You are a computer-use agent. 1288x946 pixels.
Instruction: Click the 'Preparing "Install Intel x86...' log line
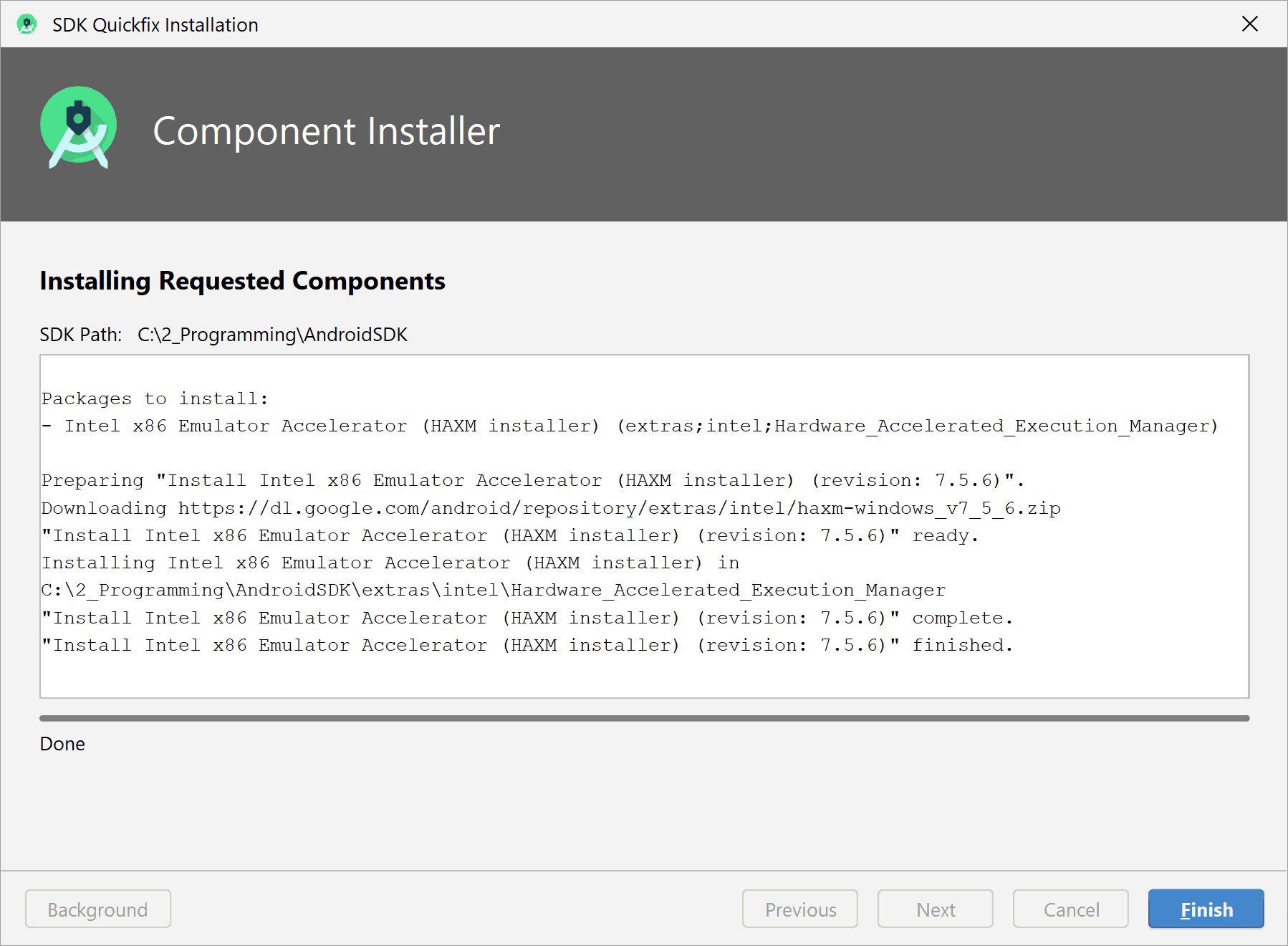click(533, 480)
